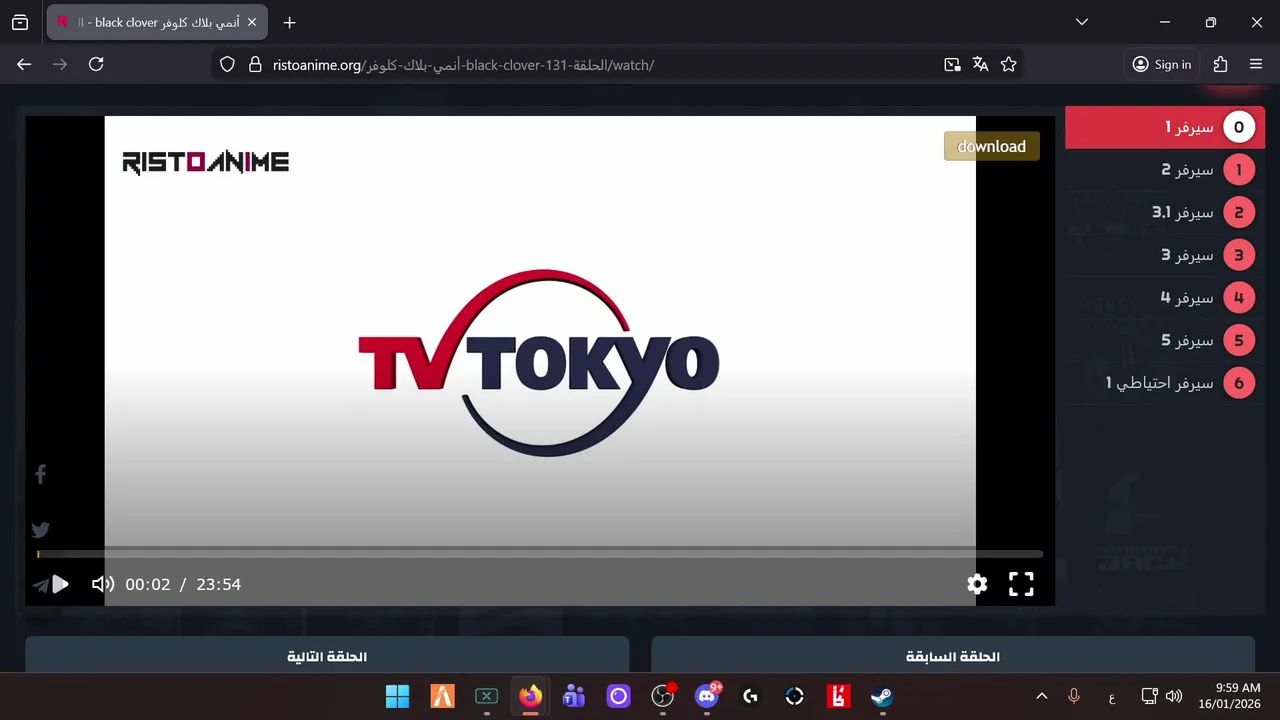Viewport: 1280px width, 720px height.
Task: Select server سيرفر 4
Action: pos(1165,298)
